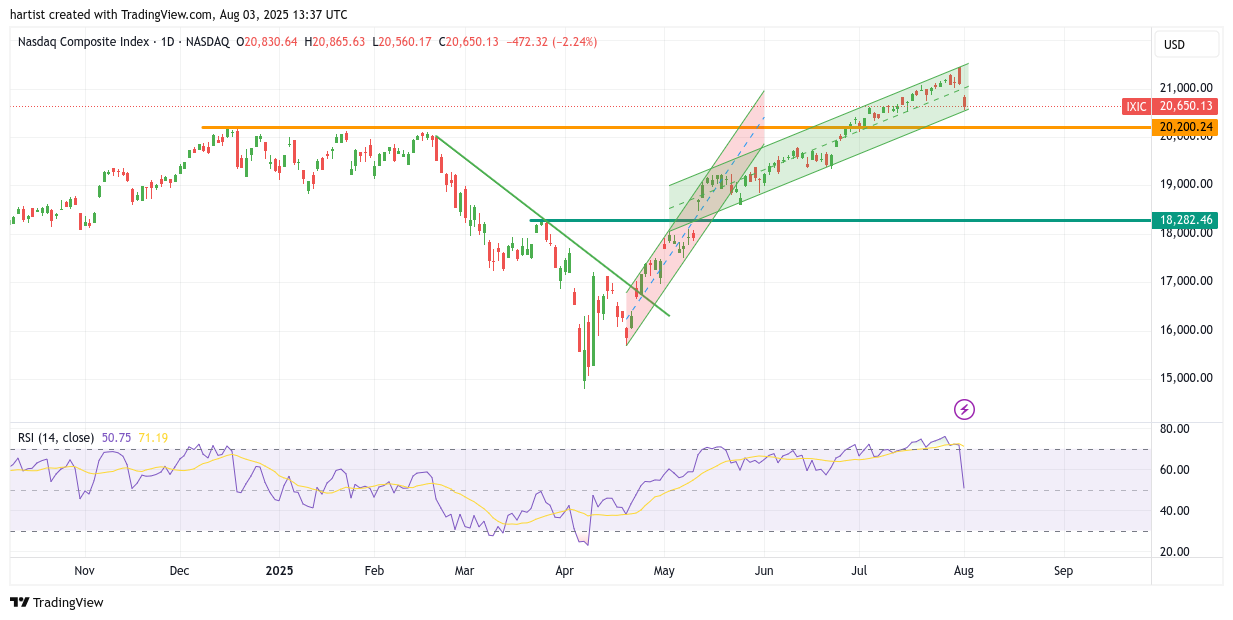Click the purple lightning event icon
1233x620 pixels.
click(x=964, y=409)
